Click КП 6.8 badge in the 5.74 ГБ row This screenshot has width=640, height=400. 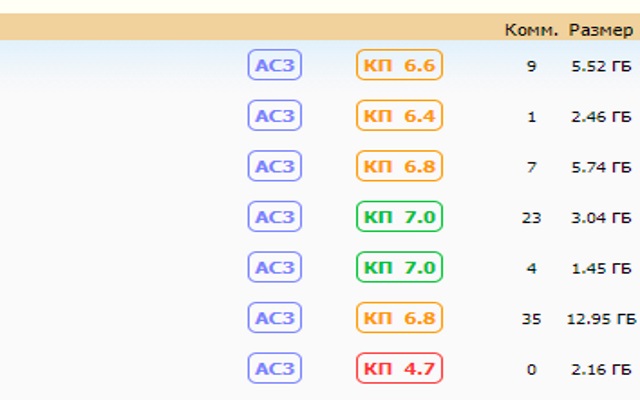coord(399,167)
